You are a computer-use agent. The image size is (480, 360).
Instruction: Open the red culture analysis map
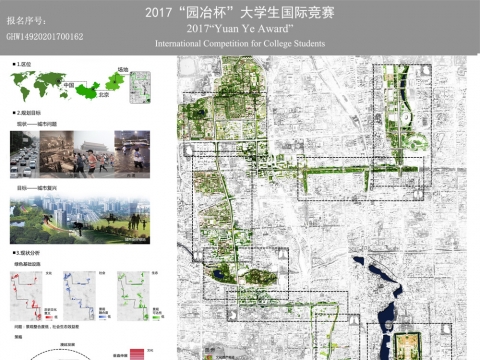pos(26,296)
